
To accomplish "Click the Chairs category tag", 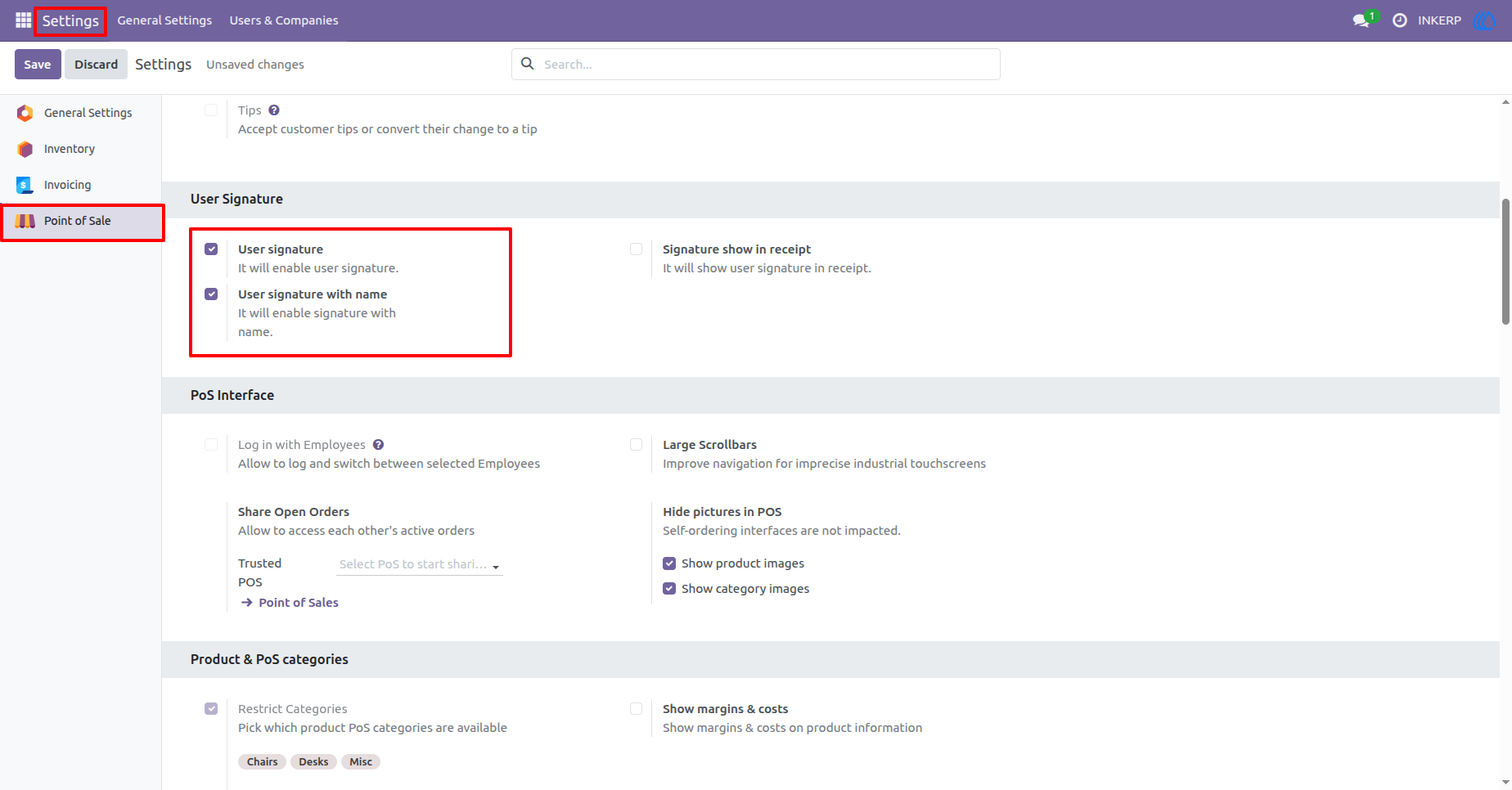I will coord(263,762).
